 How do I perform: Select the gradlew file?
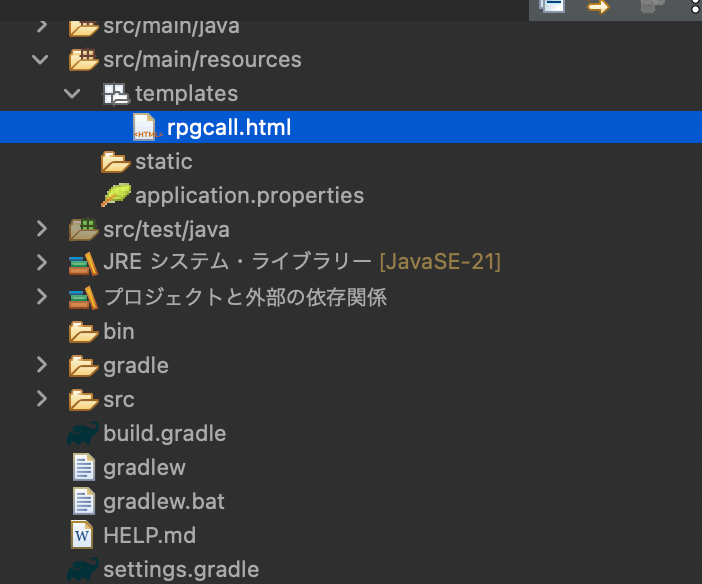(144, 468)
